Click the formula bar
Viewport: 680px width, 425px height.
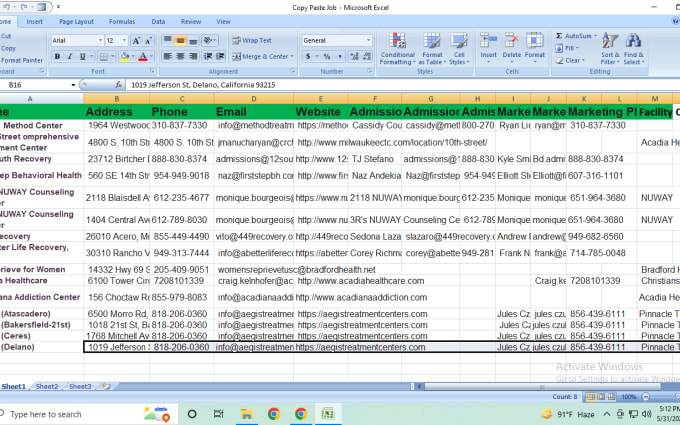402,85
